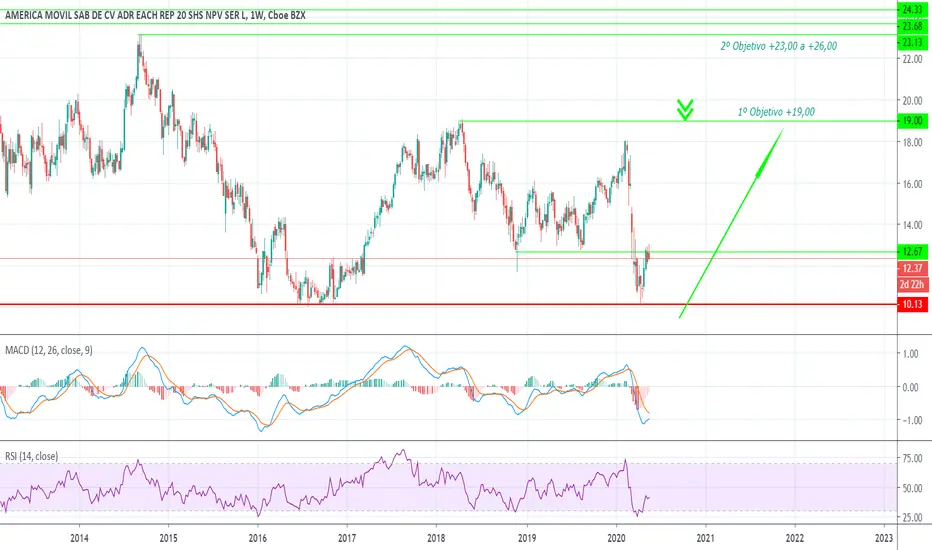Click the 2016 label on time axis
932x550 pixels.
tap(257, 538)
